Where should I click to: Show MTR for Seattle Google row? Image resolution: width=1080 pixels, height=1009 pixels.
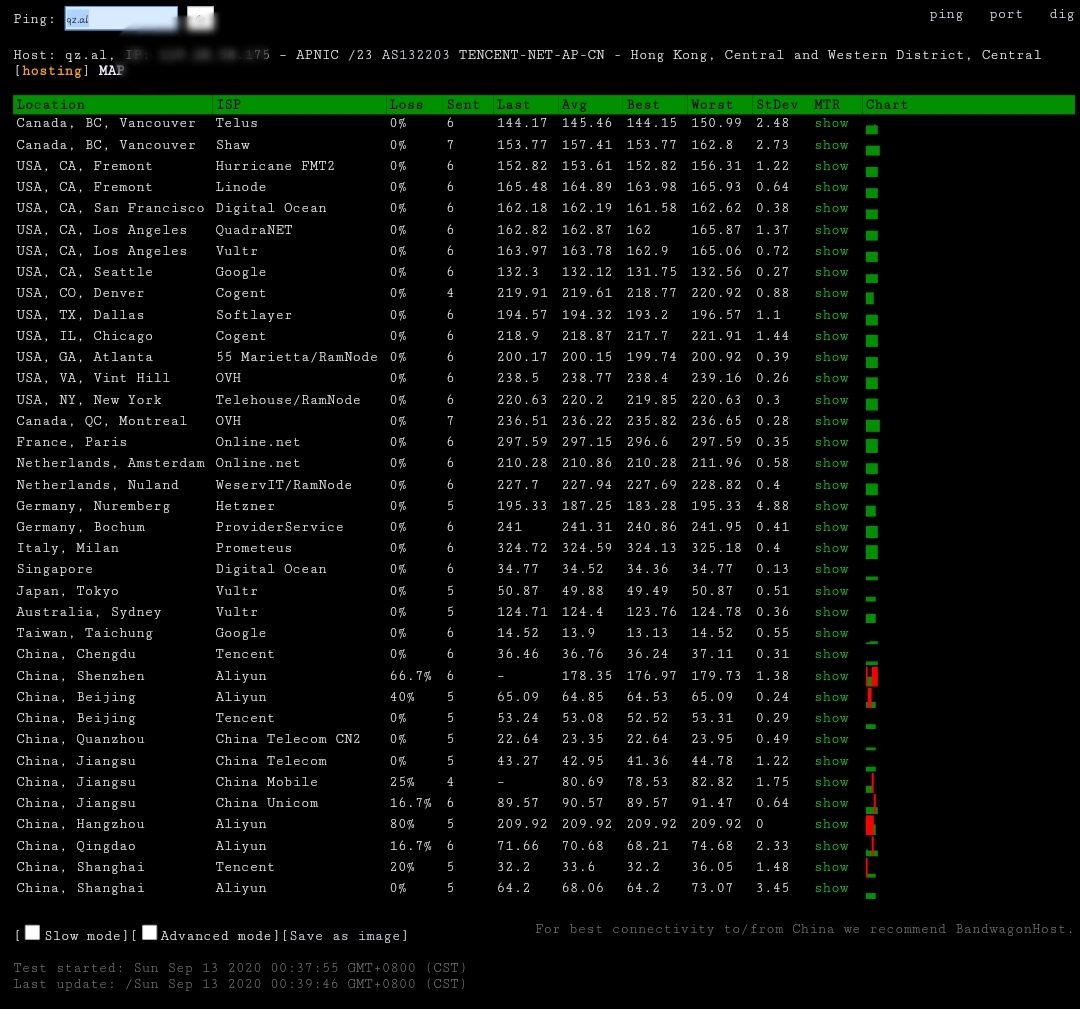pyautogui.click(x=831, y=272)
